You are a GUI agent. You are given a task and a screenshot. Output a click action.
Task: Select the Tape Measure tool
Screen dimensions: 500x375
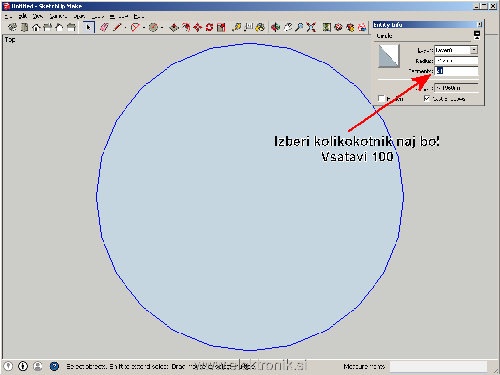(x=237, y=27)
